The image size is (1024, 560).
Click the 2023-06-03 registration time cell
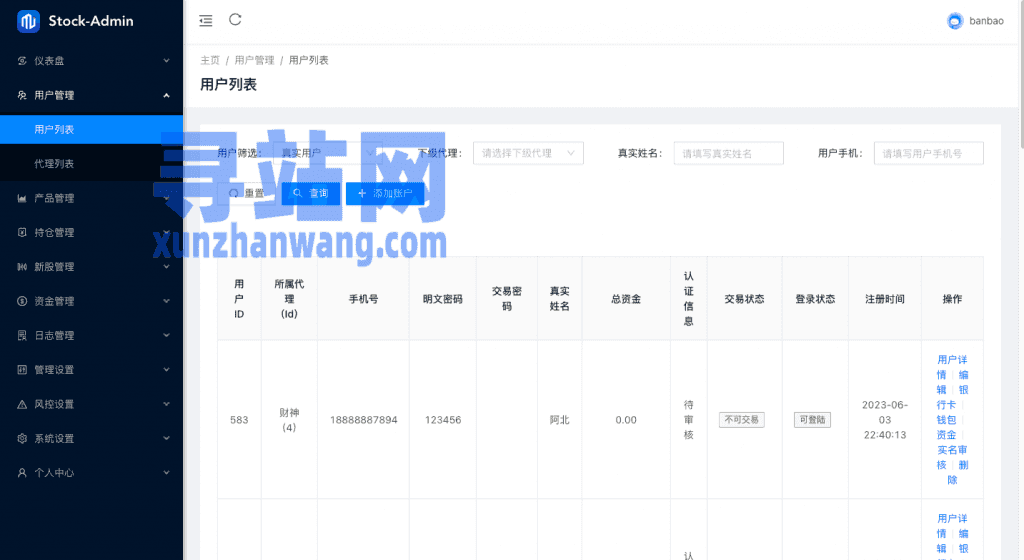[x=885, y=420]
